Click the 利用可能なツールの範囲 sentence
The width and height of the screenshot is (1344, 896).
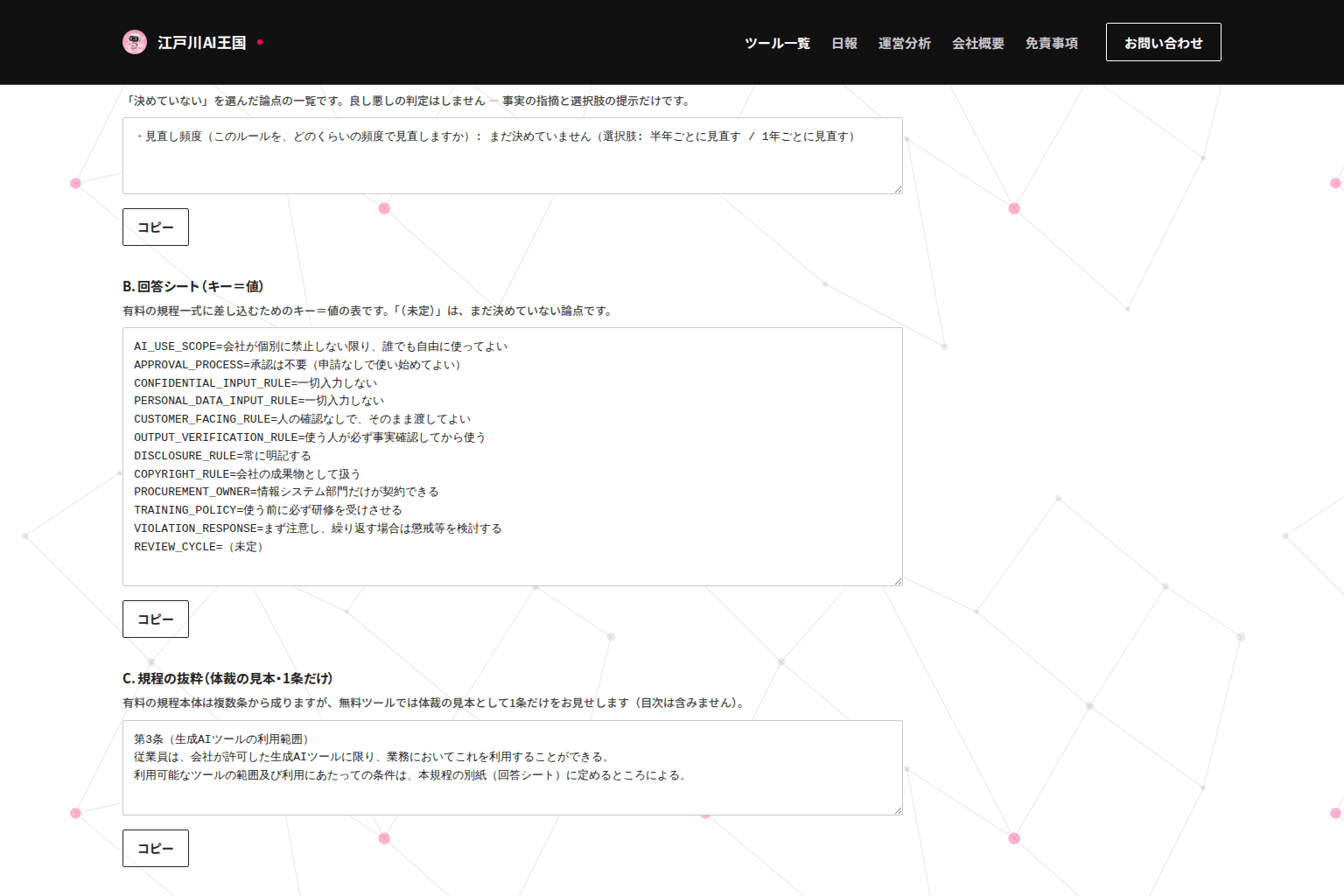(x=410, y=775)
